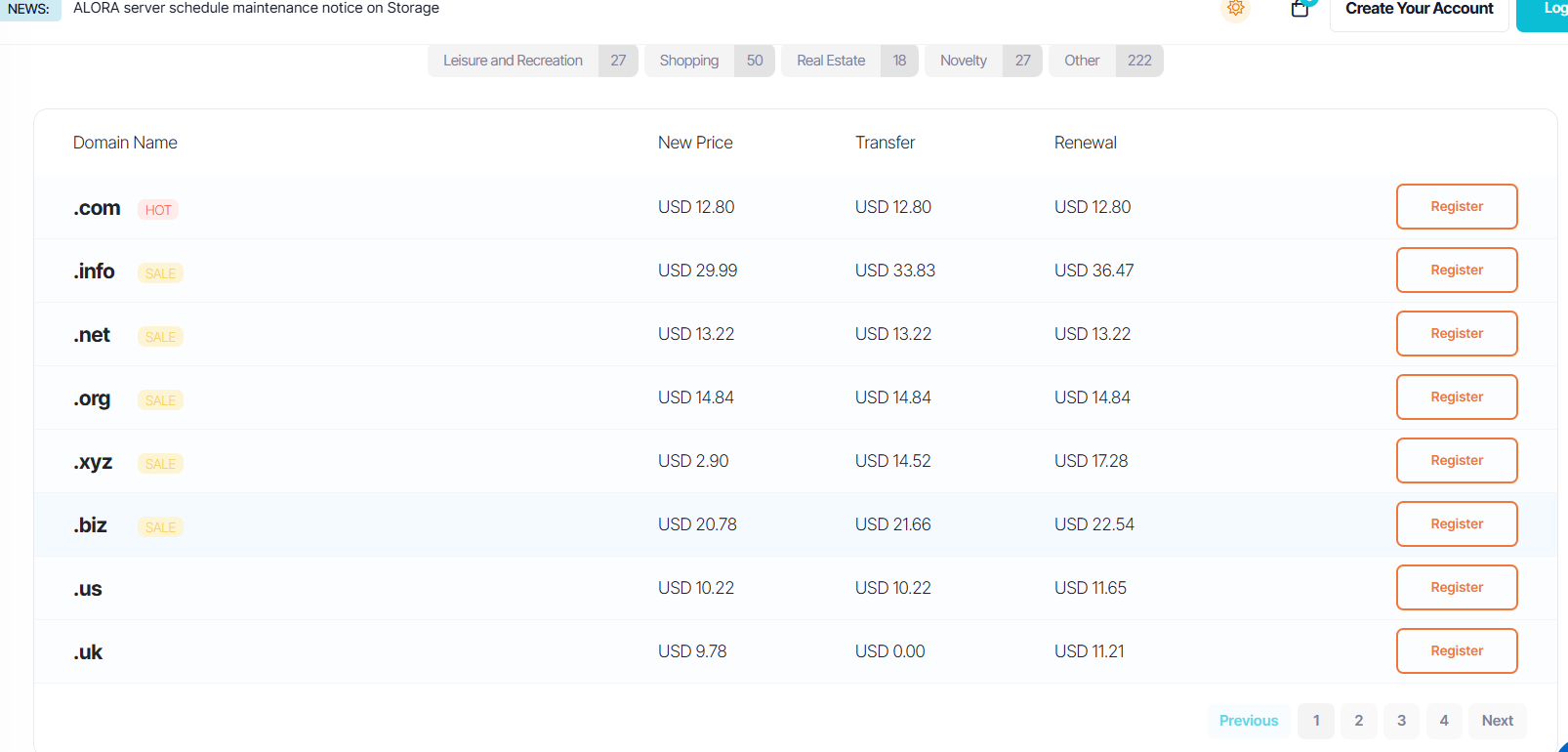1568x752 pixels.
Task: Click .biz transfer price USD 21.66
Action: 893,524
